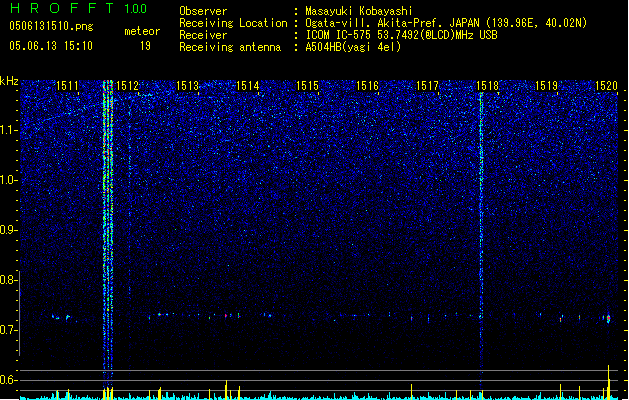The image size is (629, 400).
Task: Click the 1.0 kHz frequency label
Action: [x=9, y=180]
